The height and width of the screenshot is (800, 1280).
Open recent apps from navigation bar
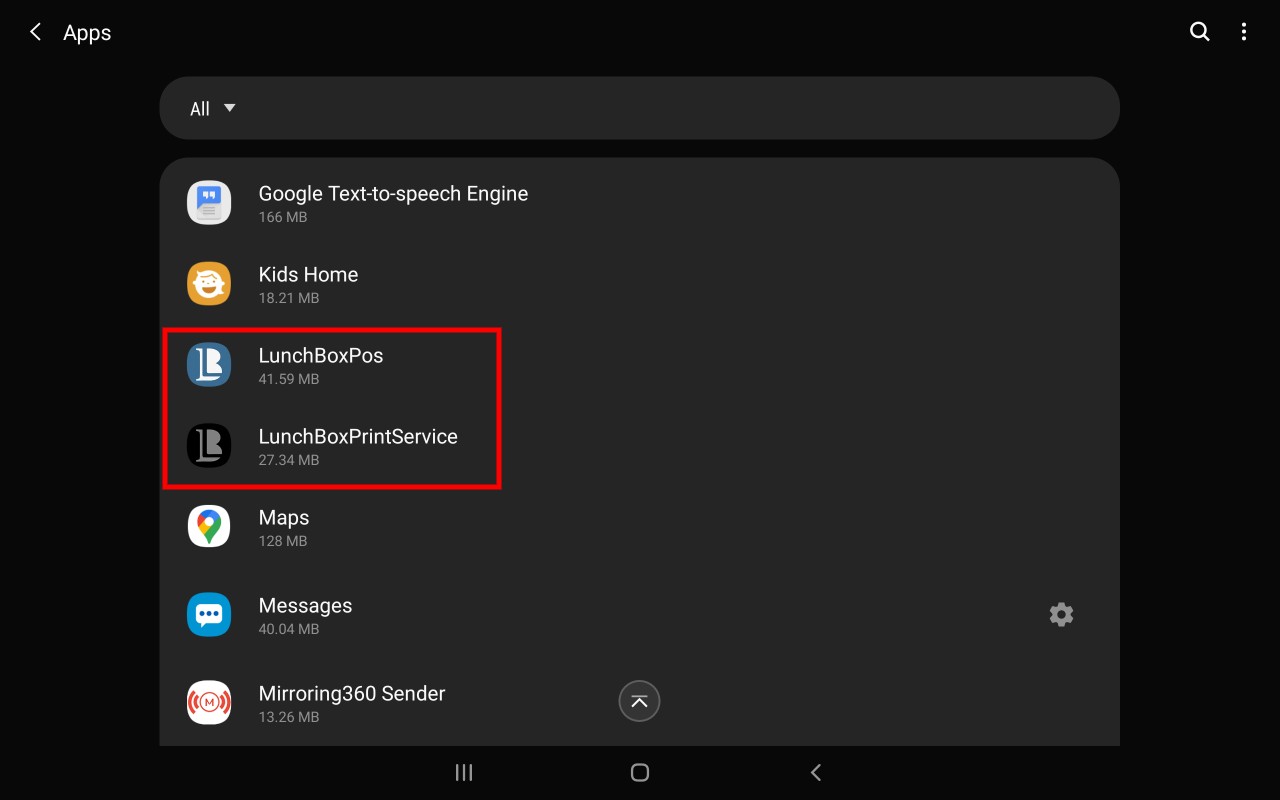tap(464, 772)
